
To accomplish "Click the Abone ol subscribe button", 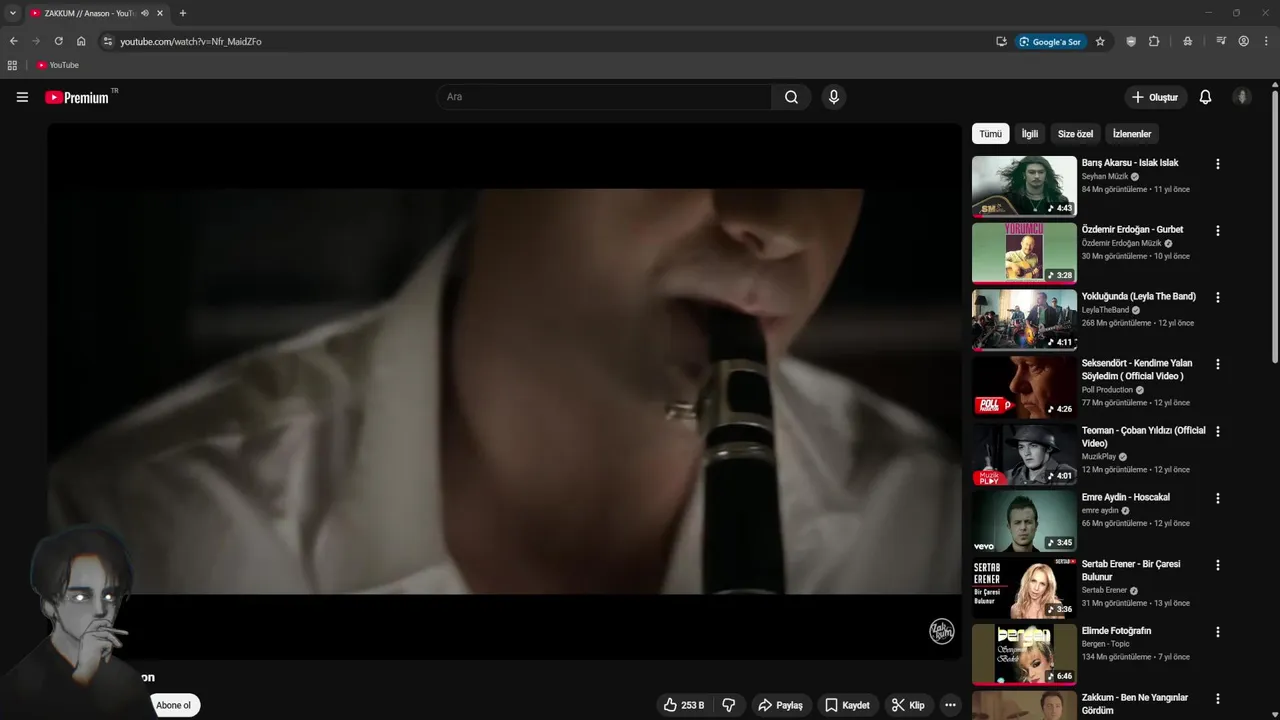I will click(173, 705).
